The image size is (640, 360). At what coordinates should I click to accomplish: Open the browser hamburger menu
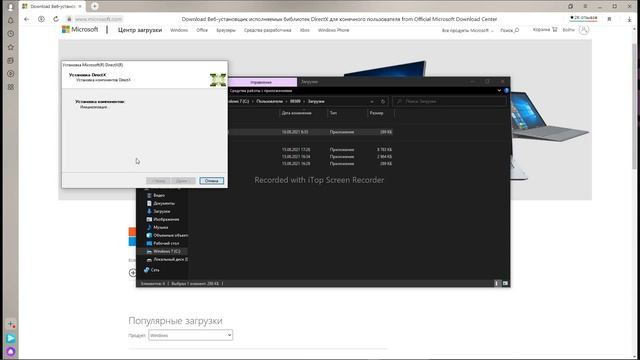[585, 7]
